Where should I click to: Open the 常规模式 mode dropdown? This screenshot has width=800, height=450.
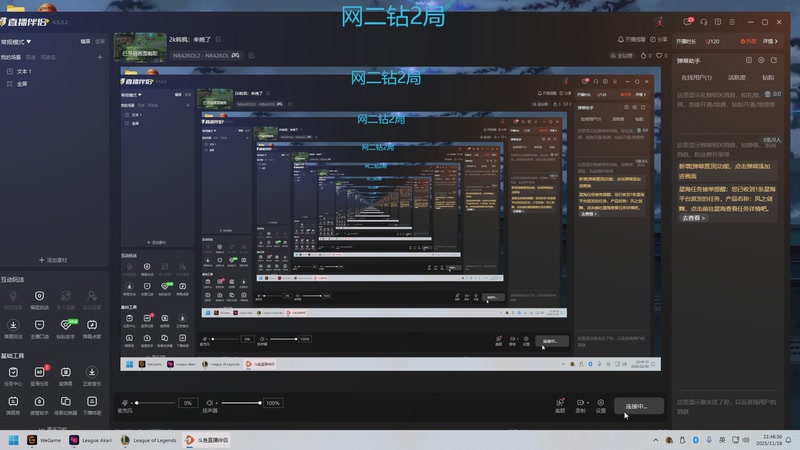[16, 42]
